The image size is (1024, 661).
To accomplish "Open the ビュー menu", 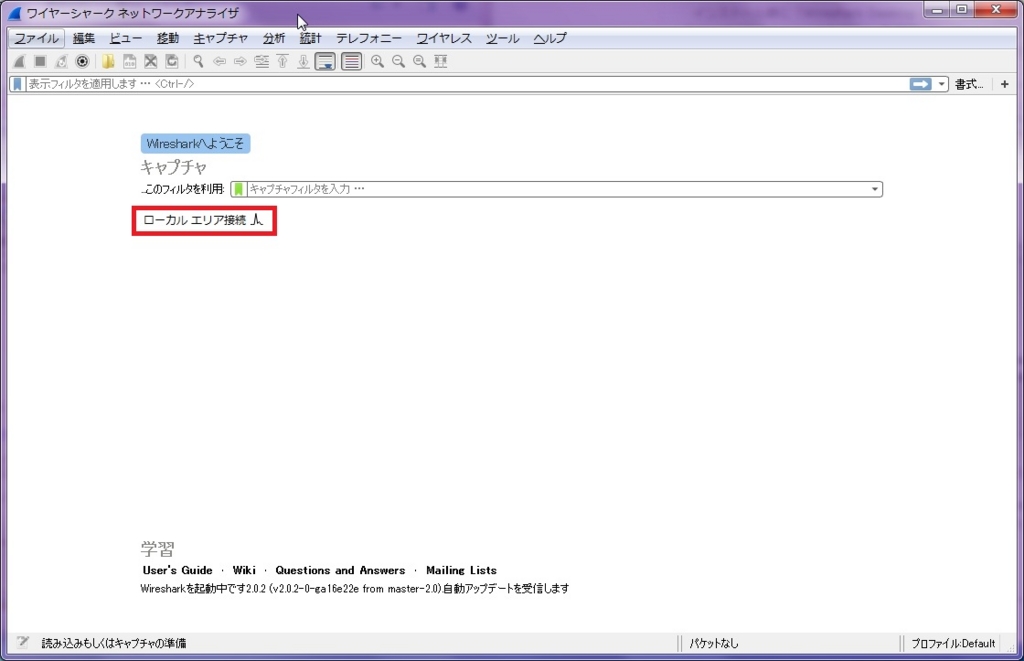I will (125, 38).
